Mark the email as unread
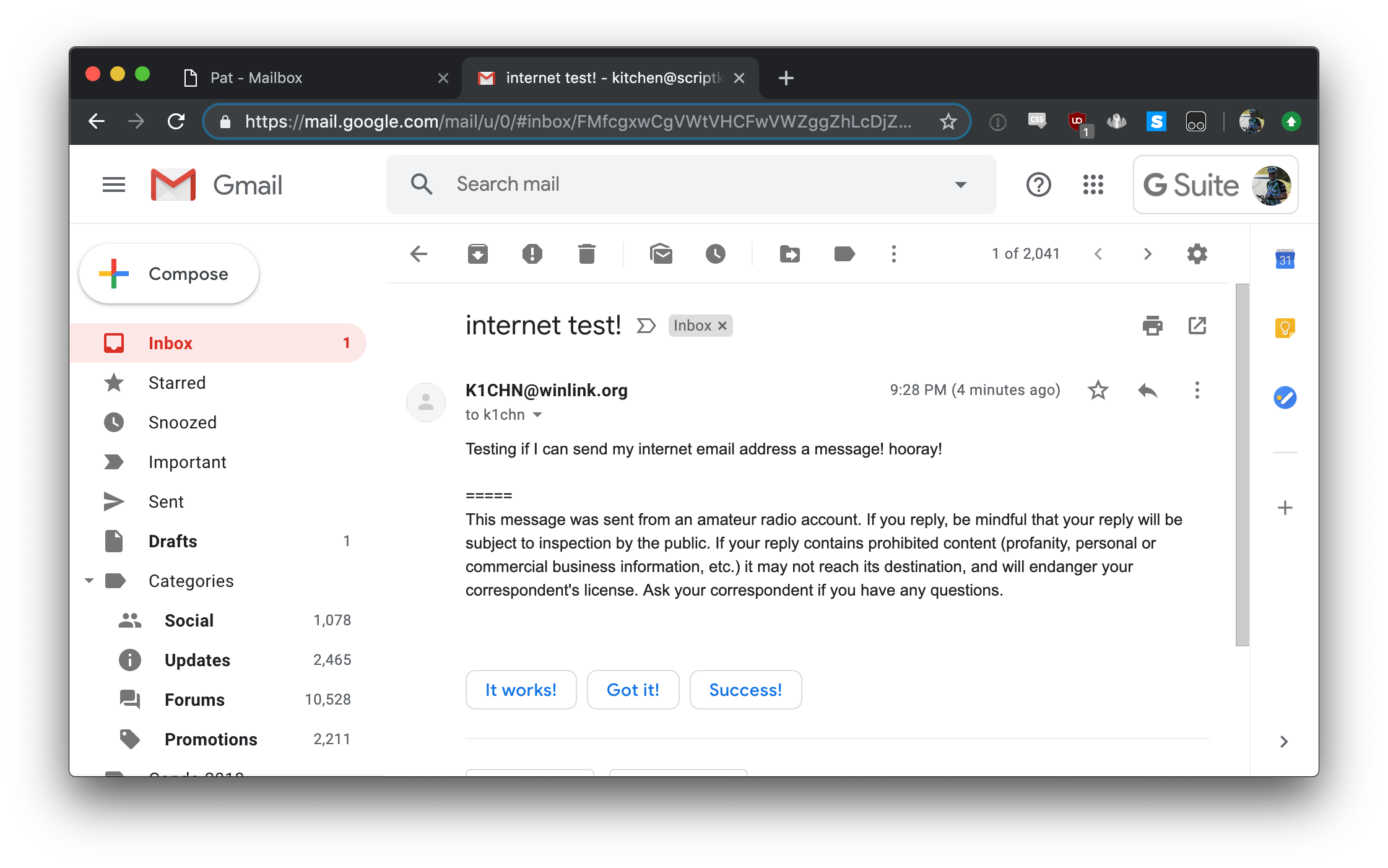This screenshot has height=868, width=1388. (661, 254)
